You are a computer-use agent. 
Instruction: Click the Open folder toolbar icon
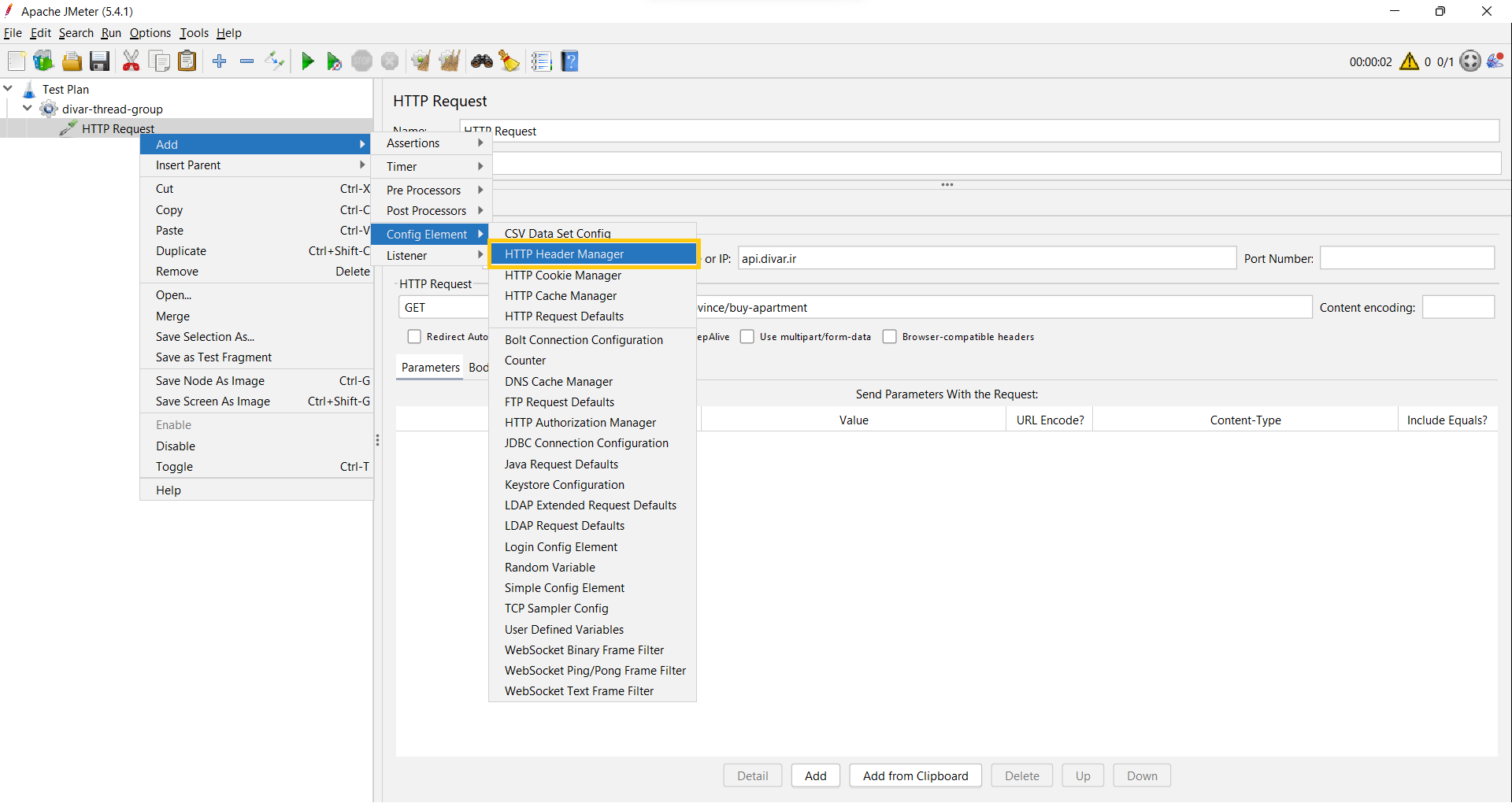coord(72,61)
